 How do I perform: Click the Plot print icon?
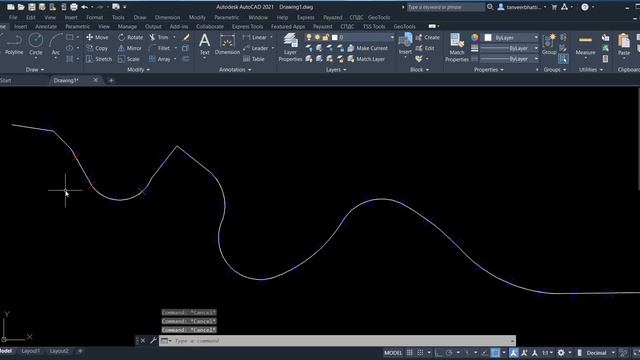(x=74, y=7)
